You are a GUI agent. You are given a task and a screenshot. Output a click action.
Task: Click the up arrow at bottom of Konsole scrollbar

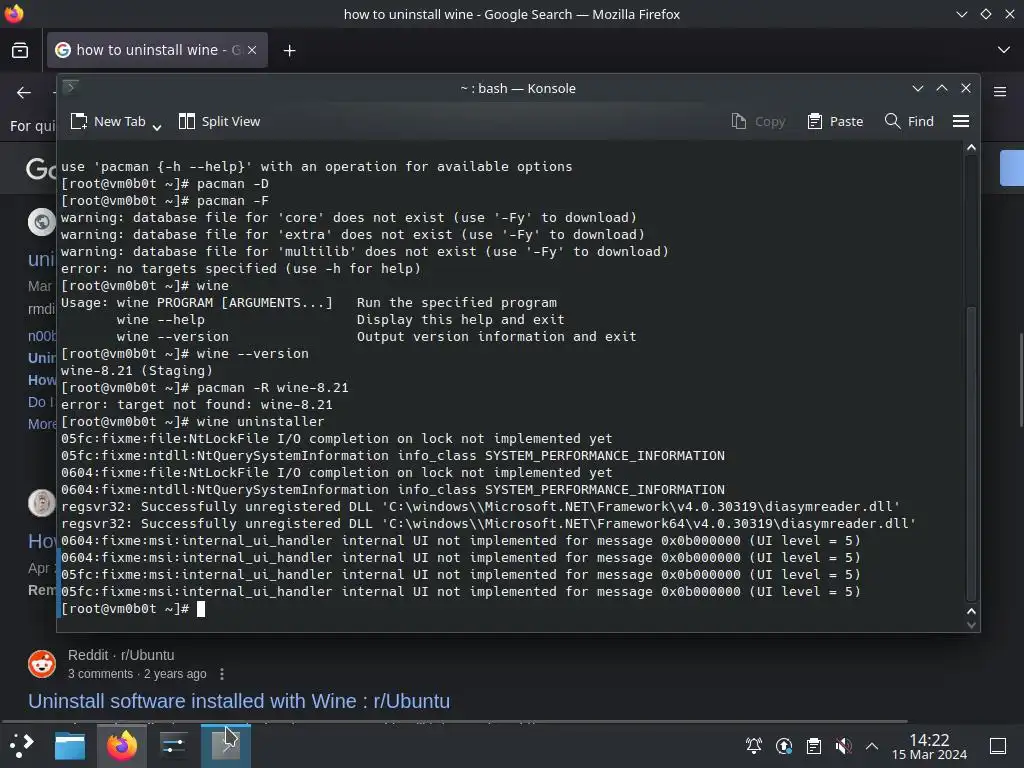click(x=971, y=611)
